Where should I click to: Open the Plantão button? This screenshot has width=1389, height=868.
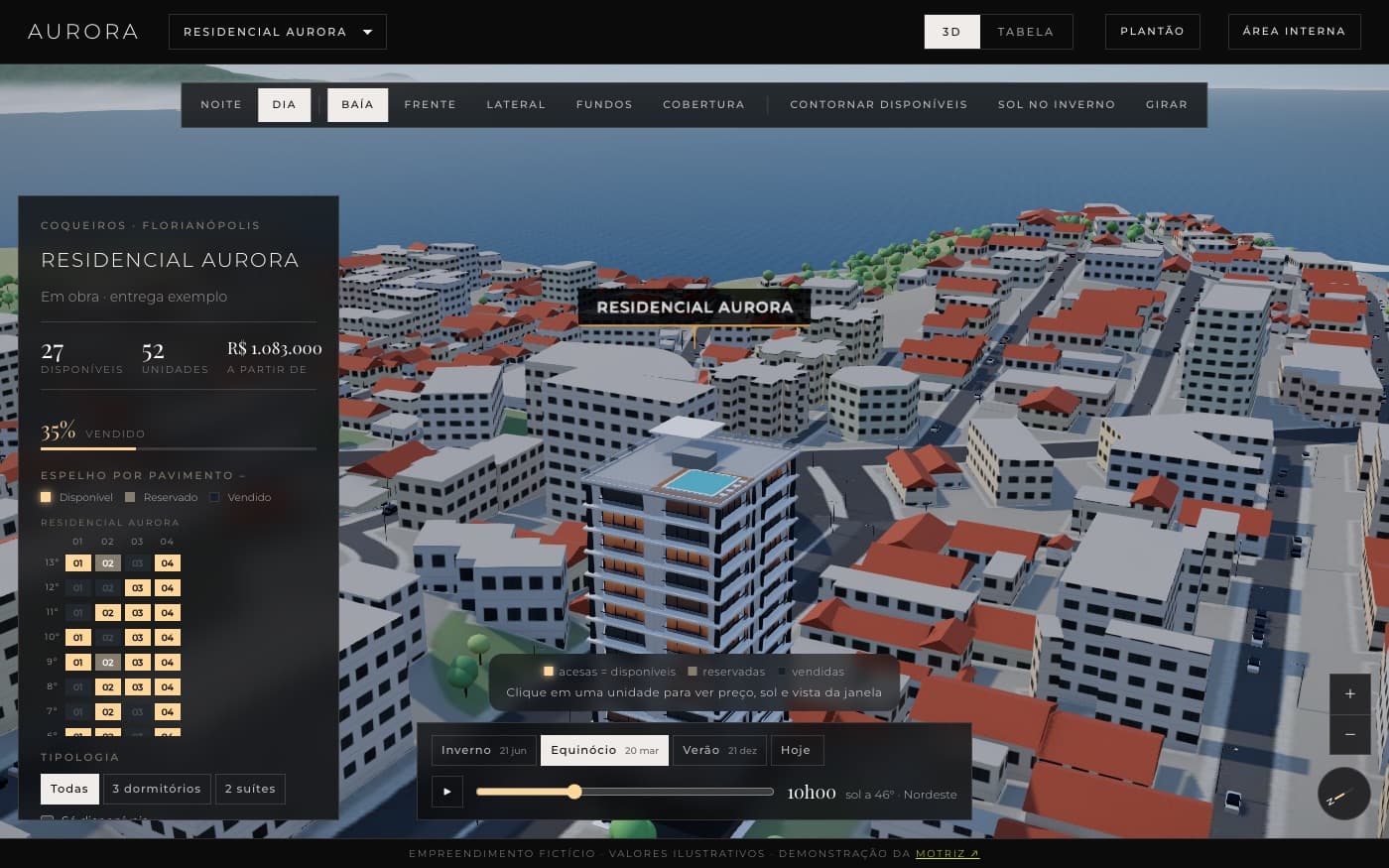[1152, 32]
